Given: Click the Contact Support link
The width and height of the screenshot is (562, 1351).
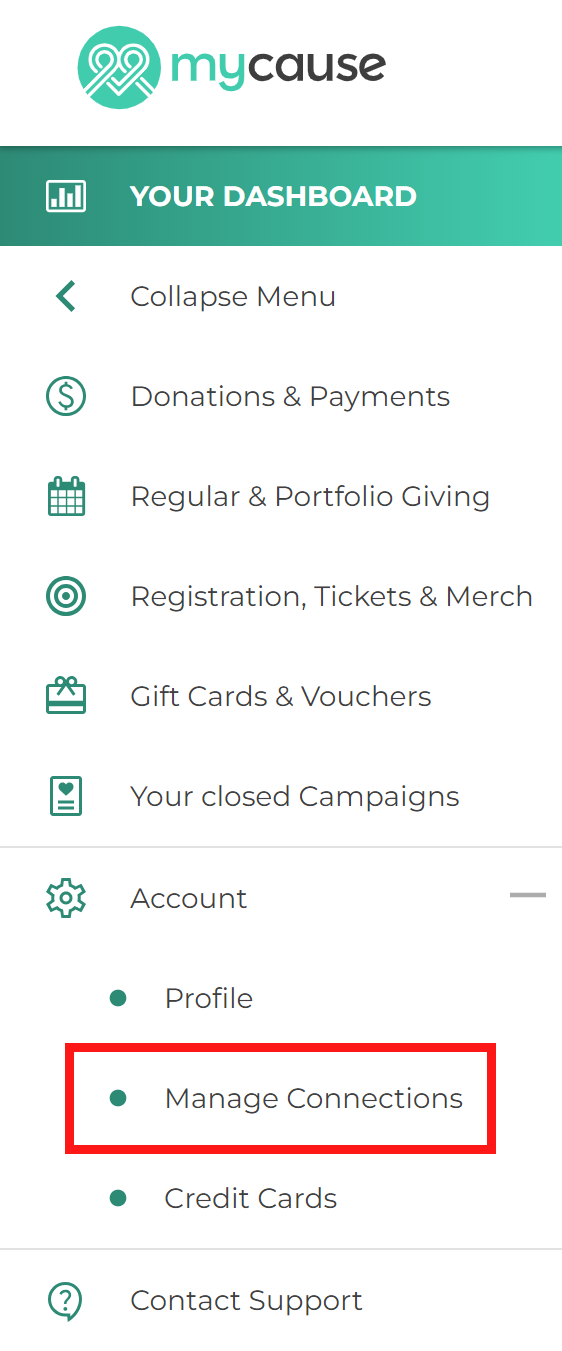Looking at the screenshot, I should [246, 1300].
